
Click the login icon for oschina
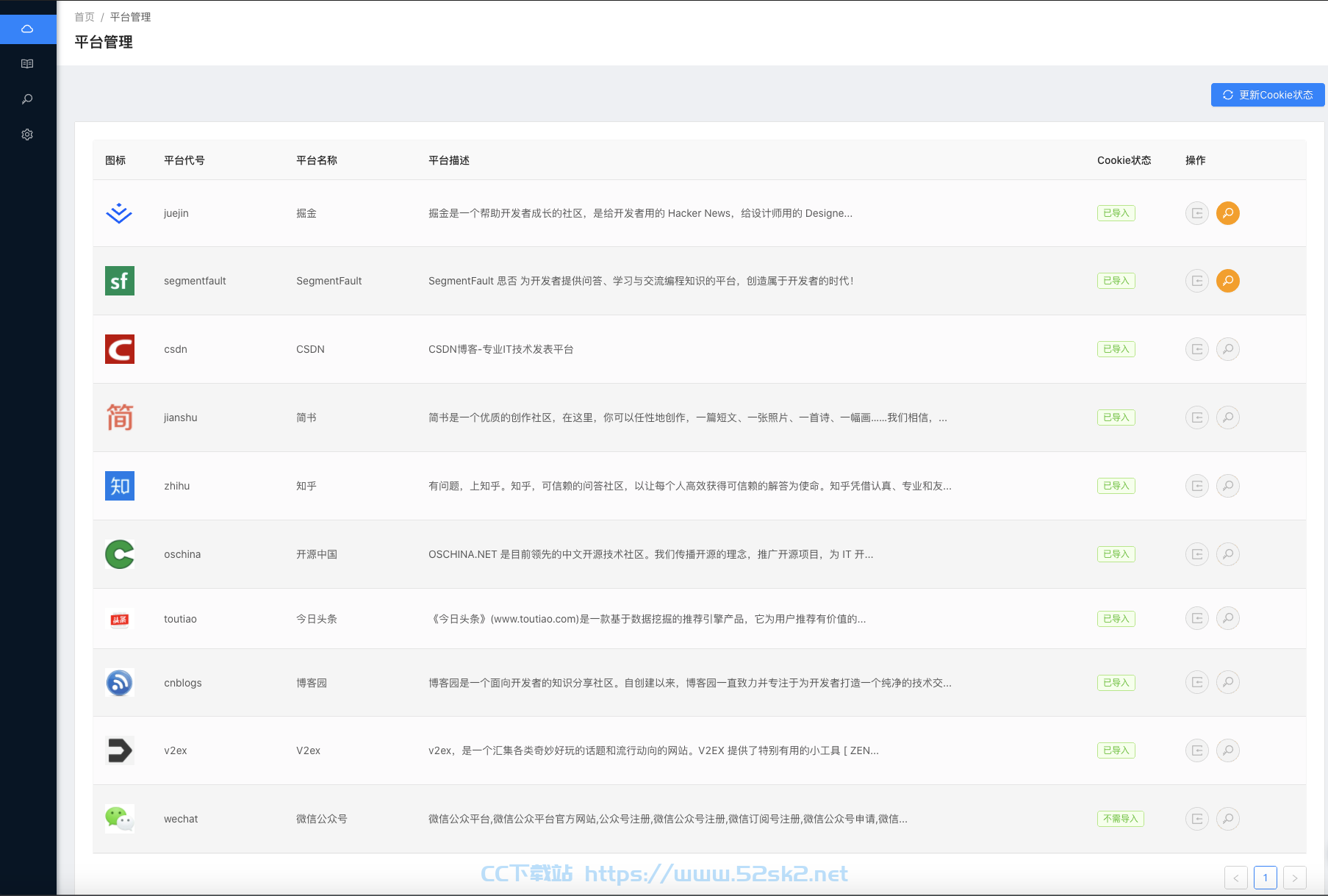click(x=1197, y=554)
